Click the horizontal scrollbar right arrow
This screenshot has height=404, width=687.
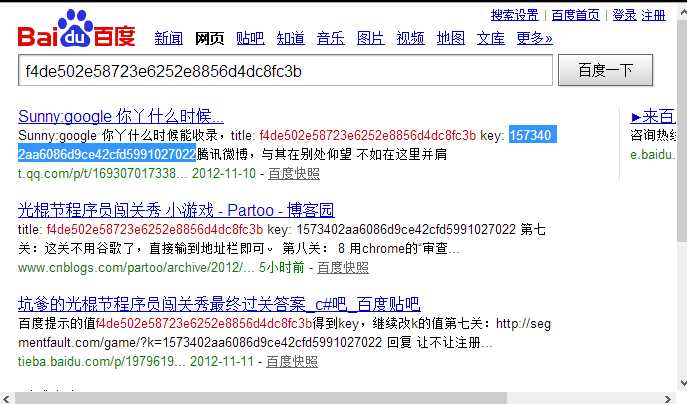[668, 399]
